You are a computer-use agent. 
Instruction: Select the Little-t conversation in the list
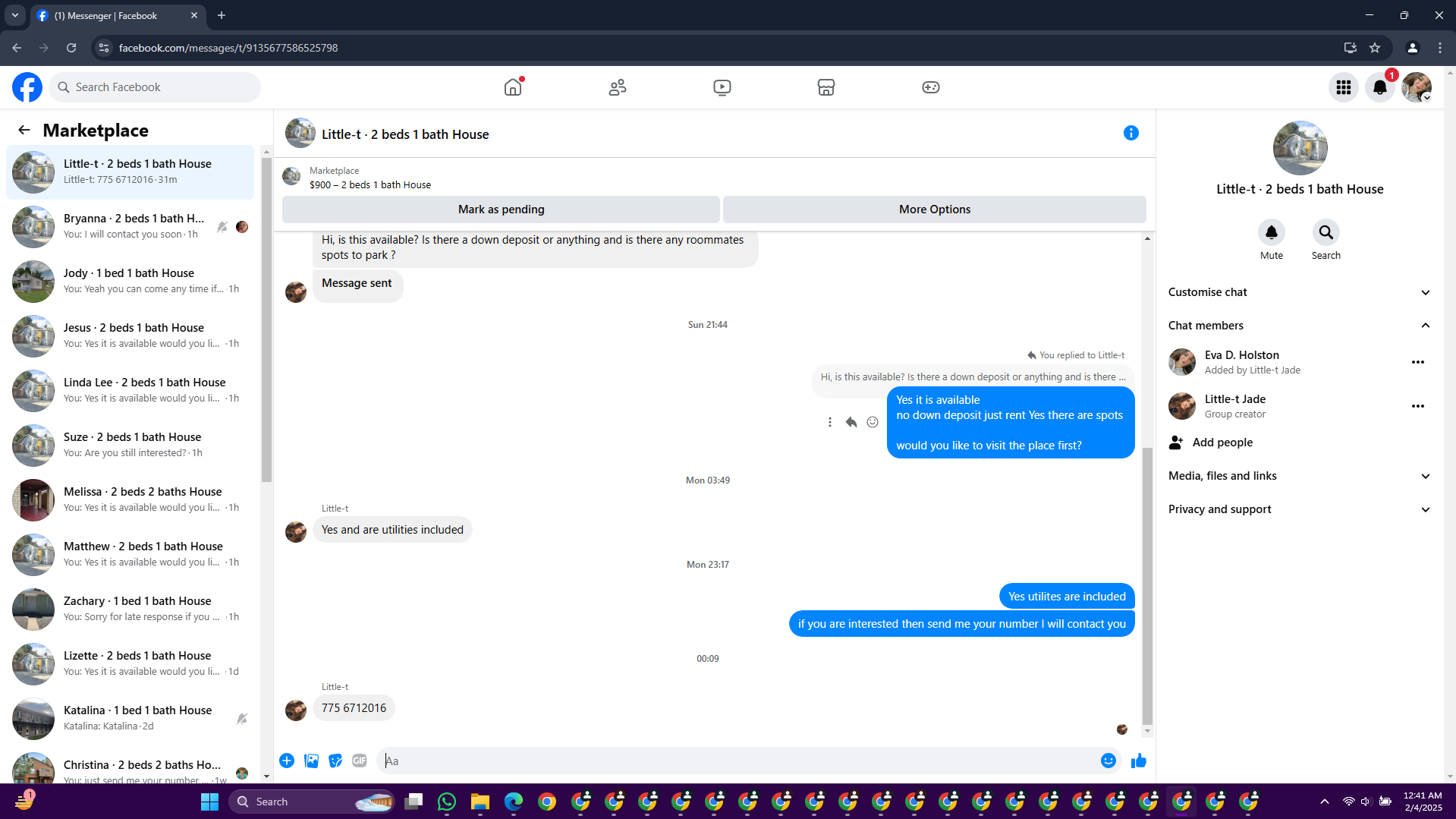tap(130, 172)
